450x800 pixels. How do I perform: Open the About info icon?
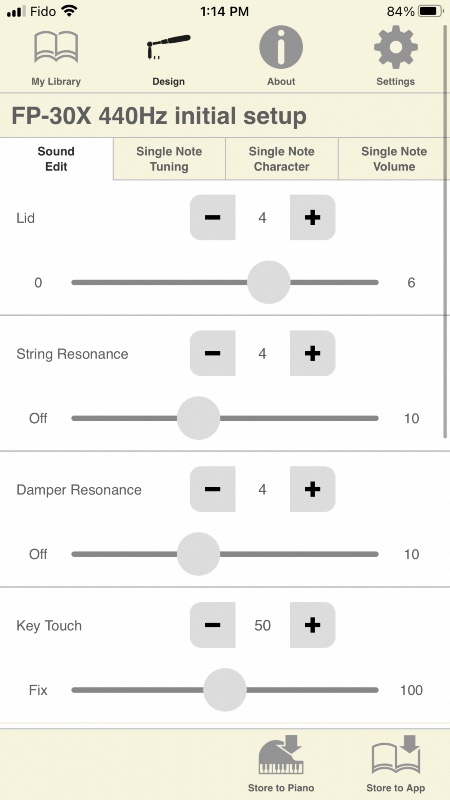point(281,47)
